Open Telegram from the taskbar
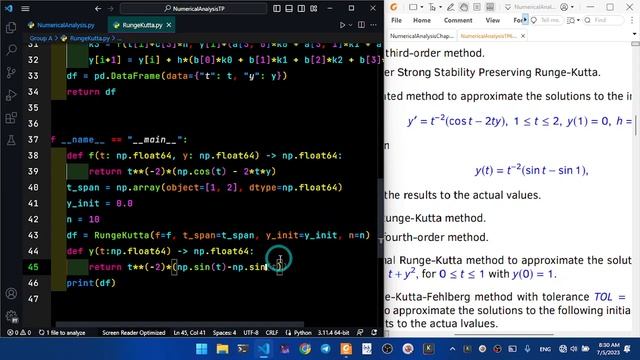The image size is (640, 360). 325,349
